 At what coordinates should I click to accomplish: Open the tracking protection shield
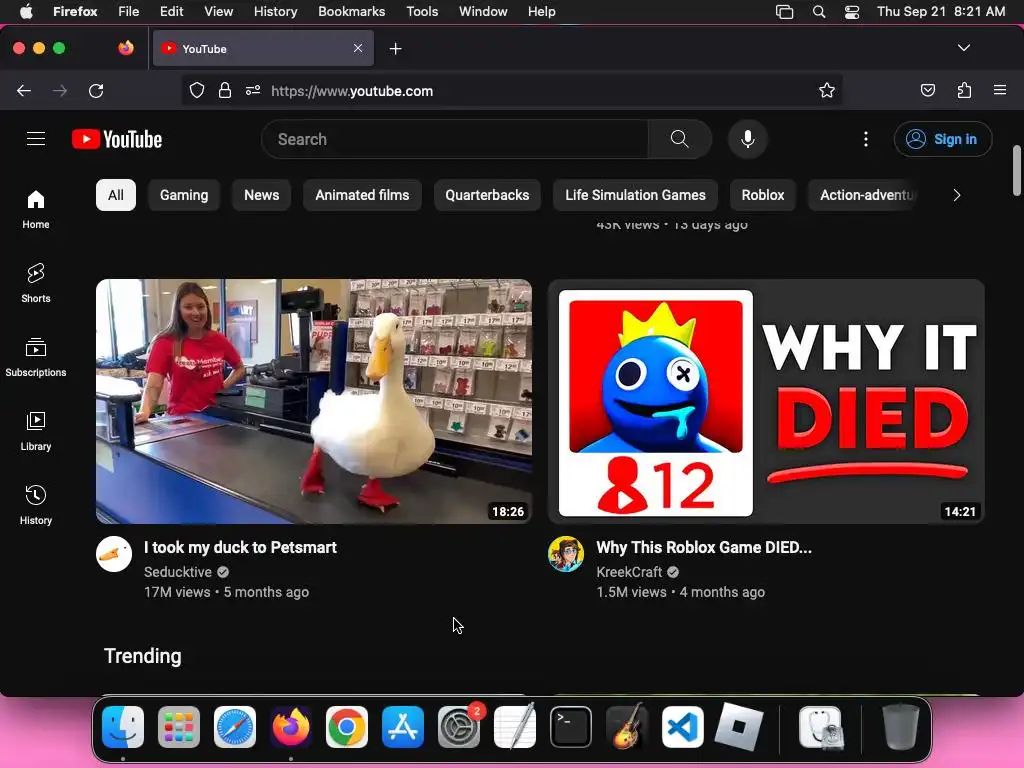click(197, 91)
